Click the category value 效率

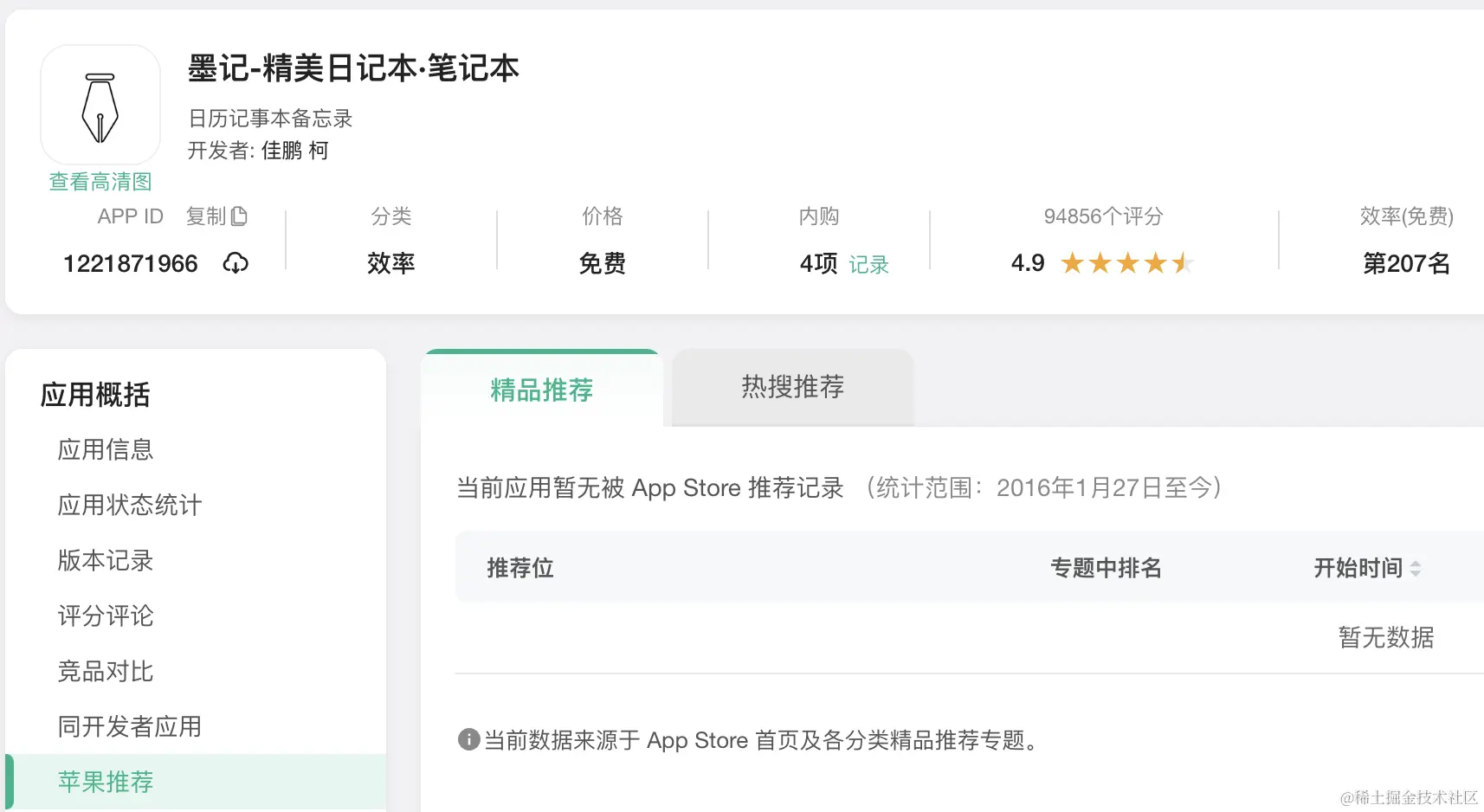pyautogui.click(x=391, y=263)
